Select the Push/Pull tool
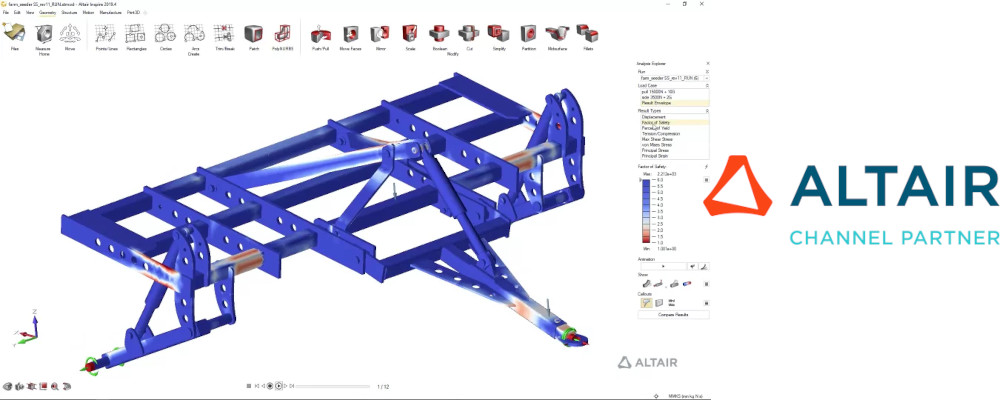 pyautogui.click(x=320, y=33)
